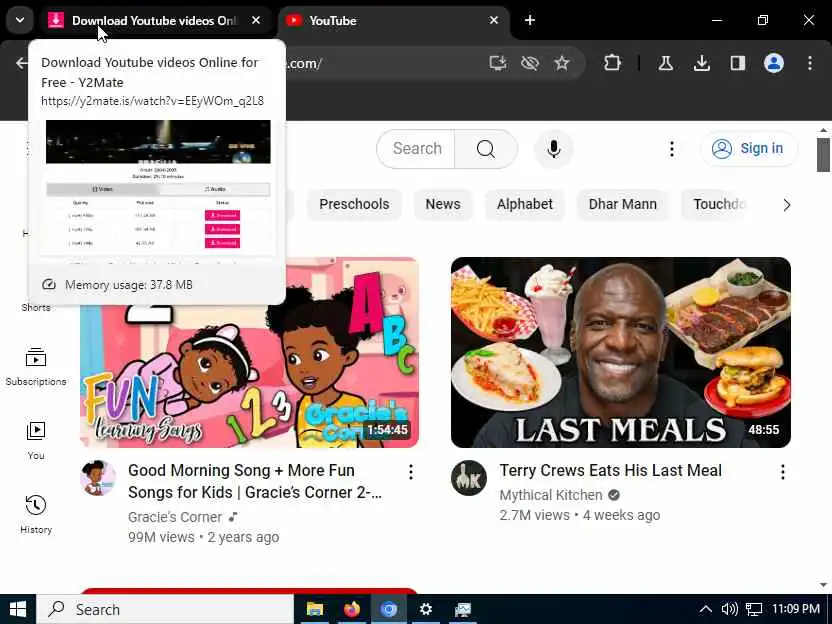Image resolution: width=832 pixels, height=624 pixels.
Task: Open Terry Crews Eats His Last Meal title
Action: coord(610,470)
